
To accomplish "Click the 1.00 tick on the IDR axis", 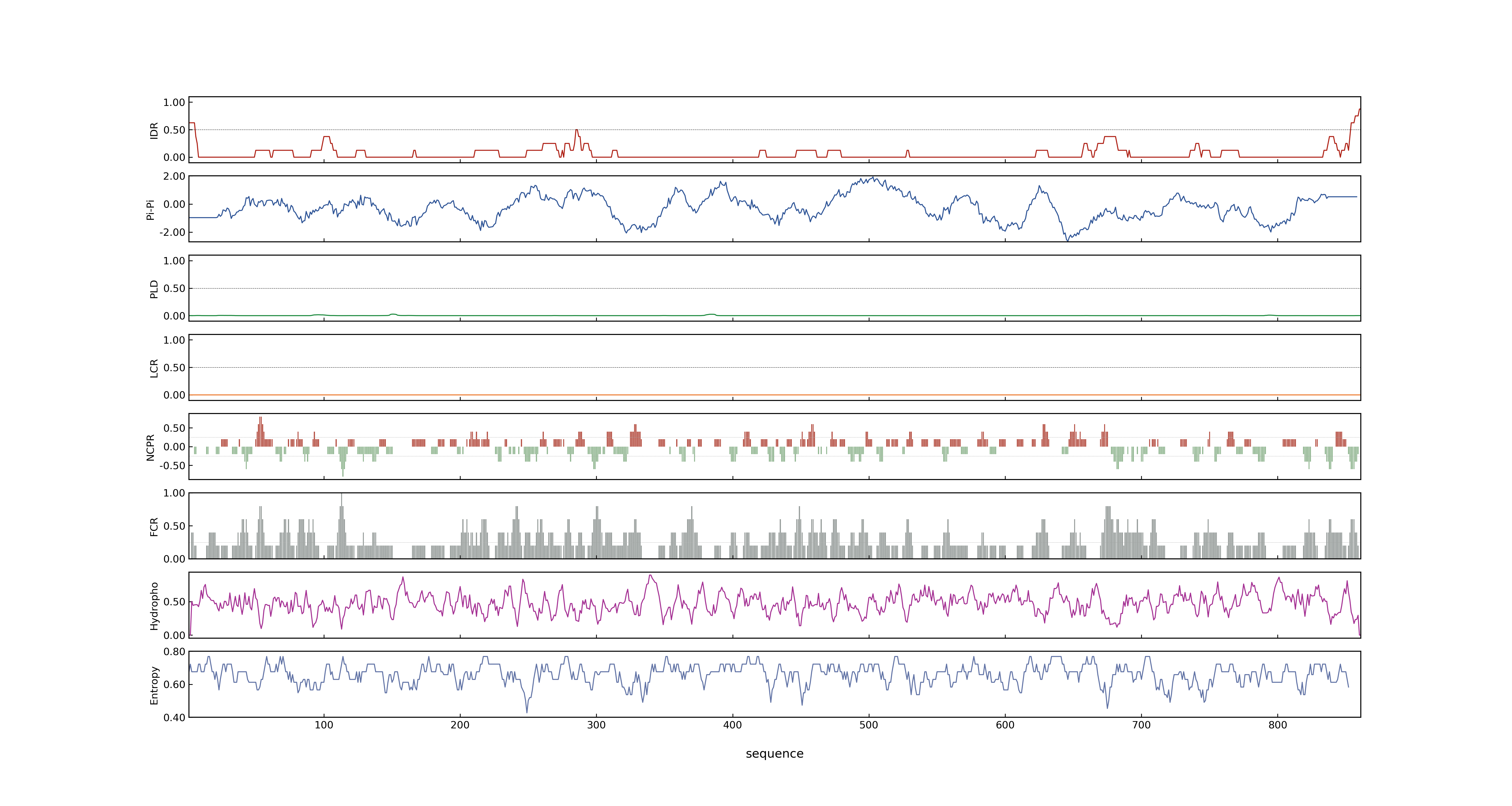I will (x=174, y=103).
